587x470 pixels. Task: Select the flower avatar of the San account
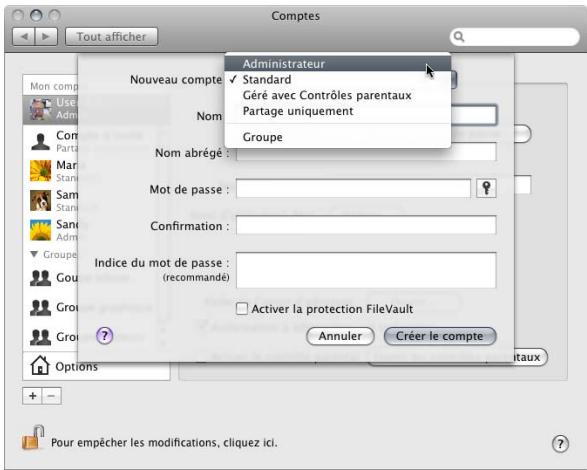(40, 230)
